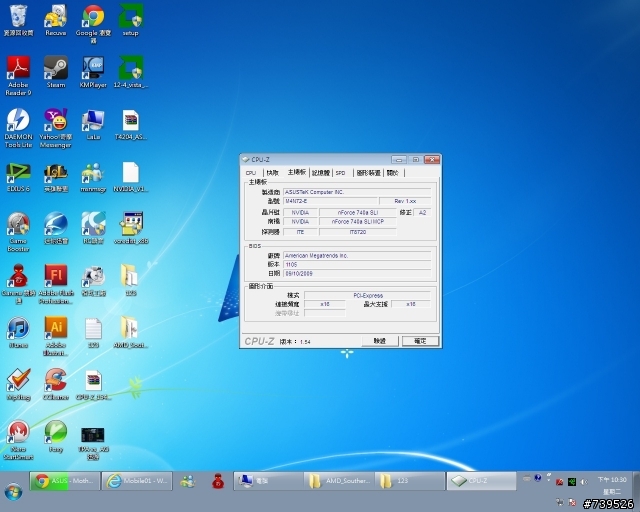Click the BIOS date 09/10/2009 field
This screenshot has width=640, height=512.
(x=357, y=274)
